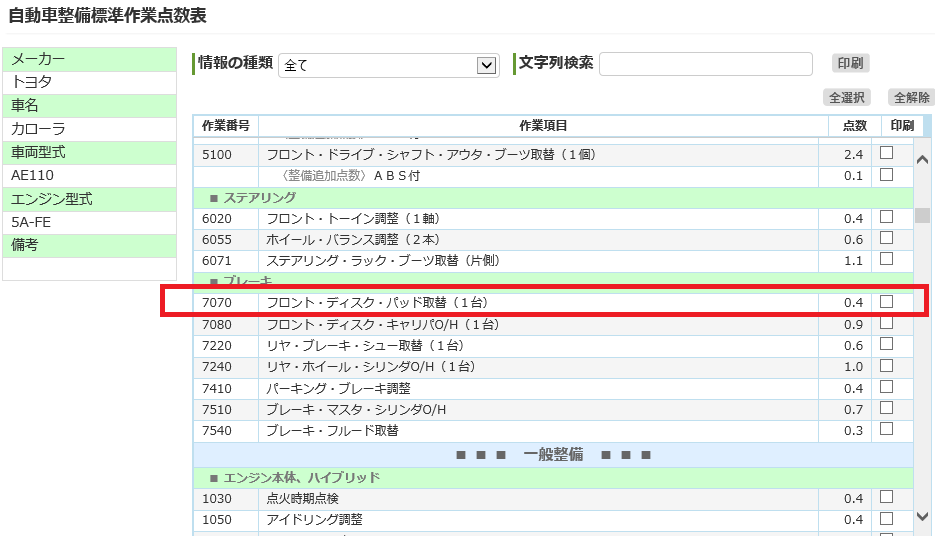Viewport: 935px width, 536px height.
Task: Check the print box for row 7510
Action: (887, 408)
